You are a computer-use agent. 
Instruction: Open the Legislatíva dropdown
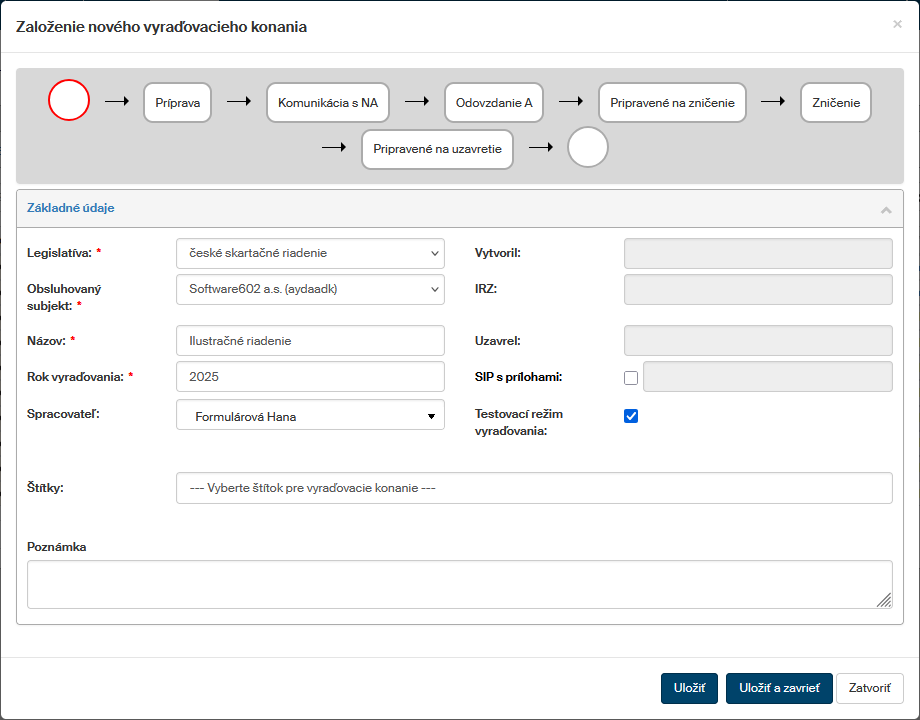coord(310,254)
